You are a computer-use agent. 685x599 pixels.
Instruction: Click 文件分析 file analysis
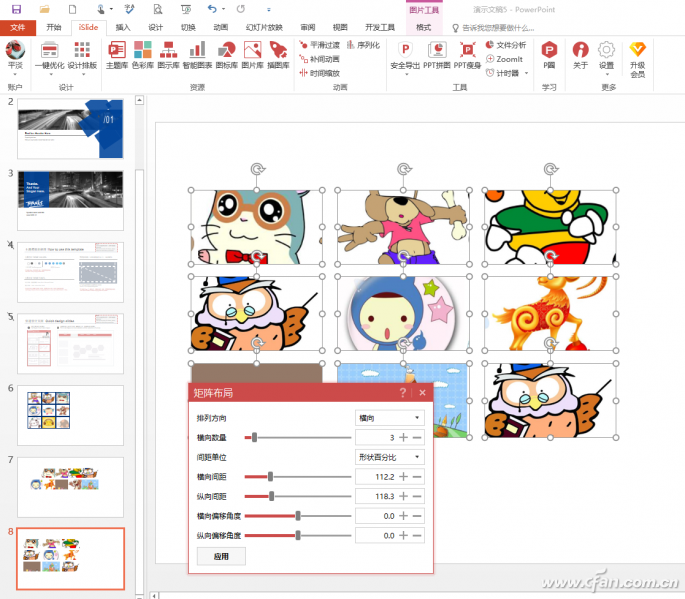pos(506,45)
